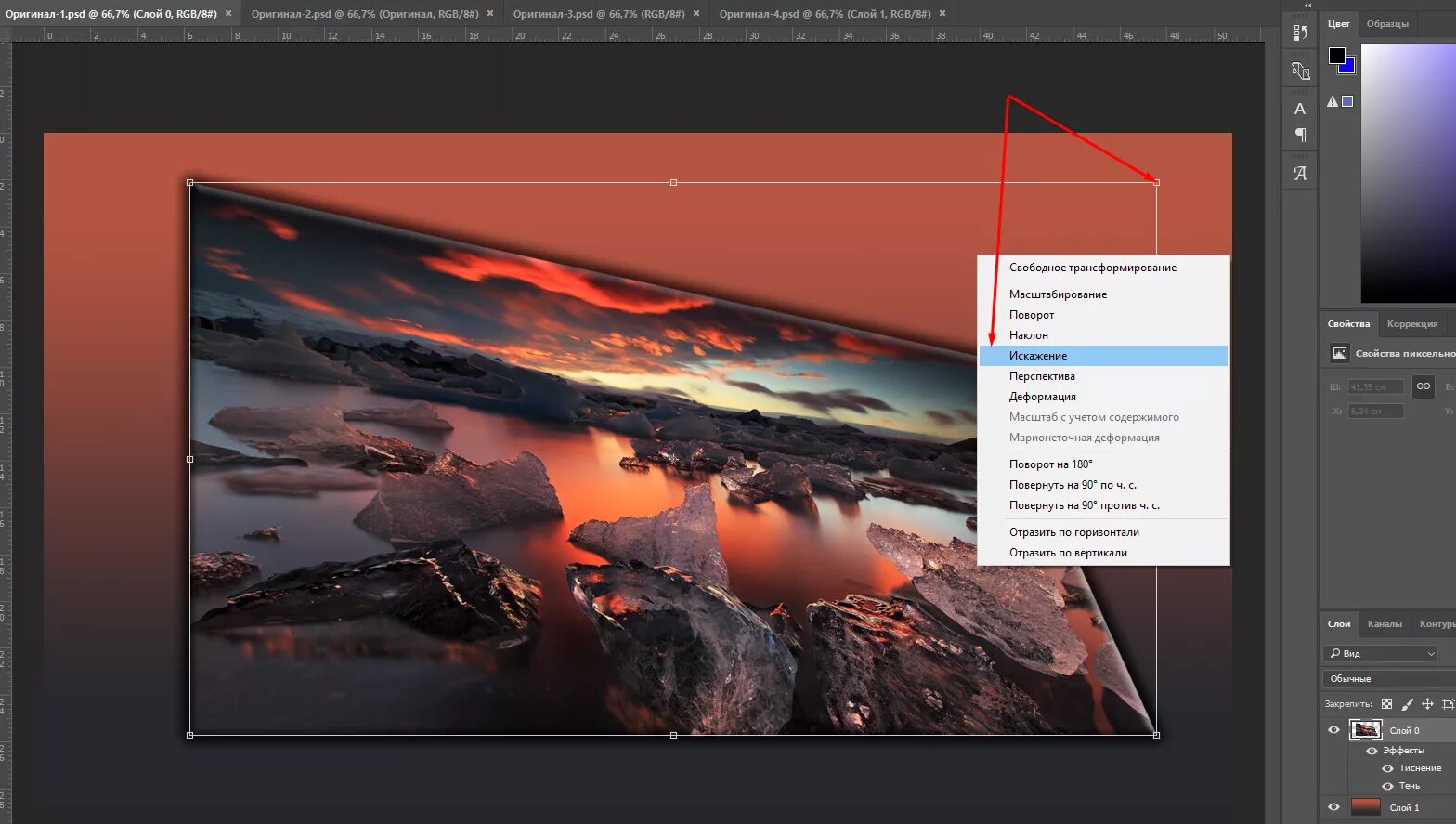Select the Слой 0 layer thumbnail

click(x=1365, y=730)
